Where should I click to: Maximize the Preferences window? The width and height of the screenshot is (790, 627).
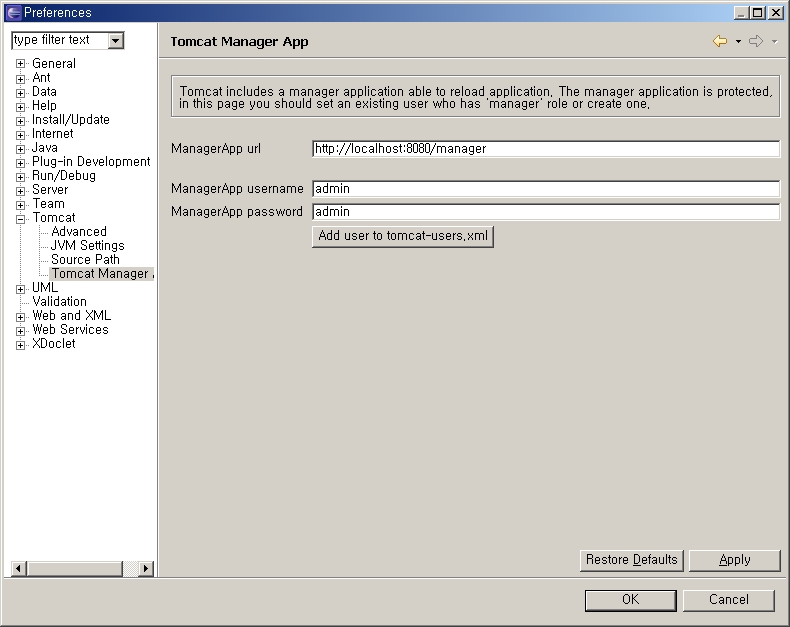coord(758,13)
